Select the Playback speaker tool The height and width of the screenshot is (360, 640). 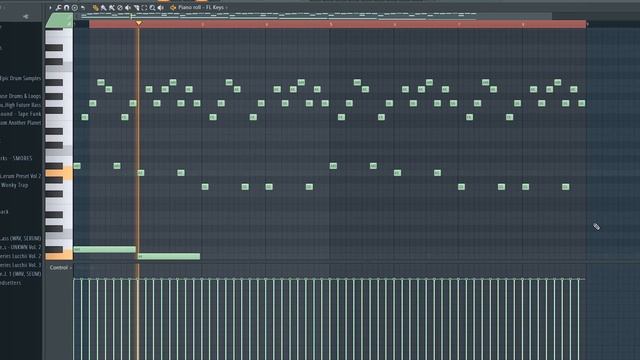coord(160,7)
